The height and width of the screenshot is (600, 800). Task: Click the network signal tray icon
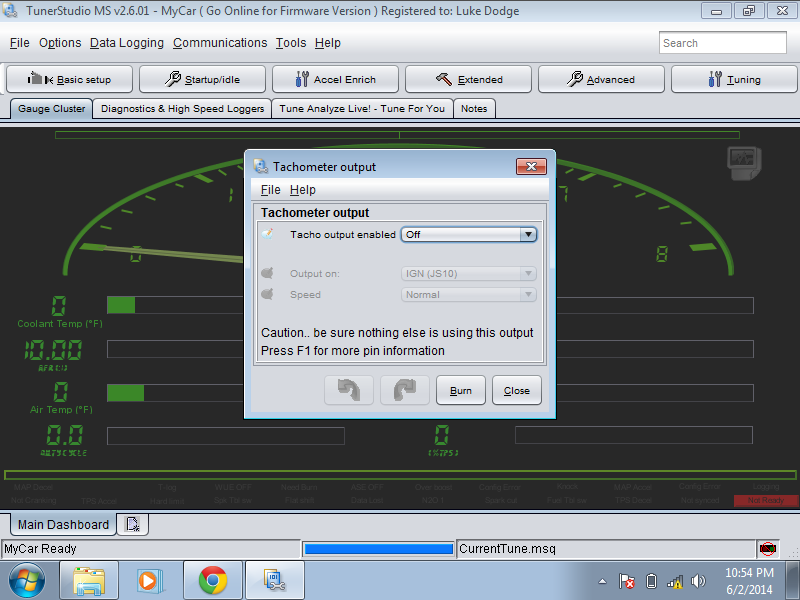tap(674, 581)
